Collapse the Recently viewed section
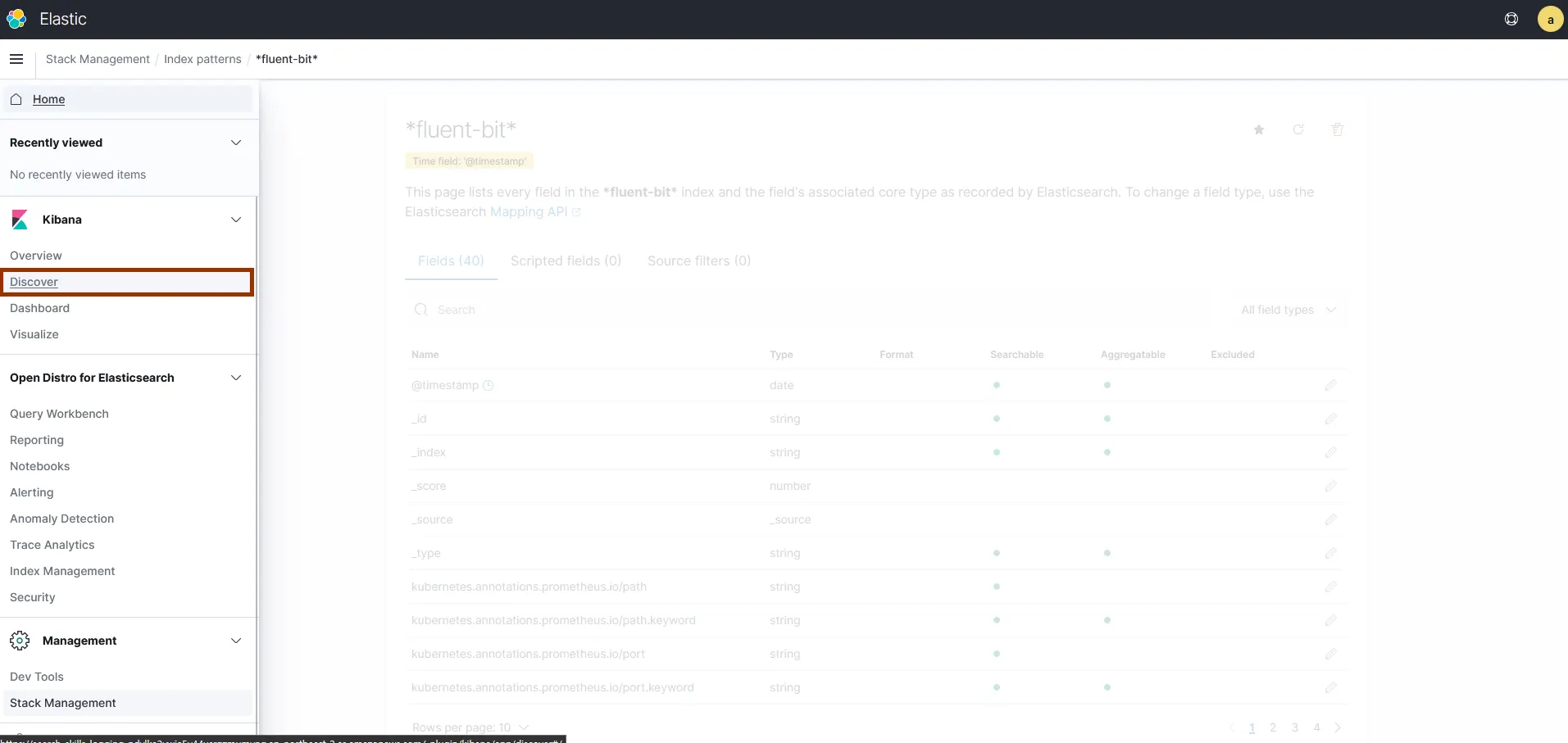The image size is (1568, 743). 236,143
